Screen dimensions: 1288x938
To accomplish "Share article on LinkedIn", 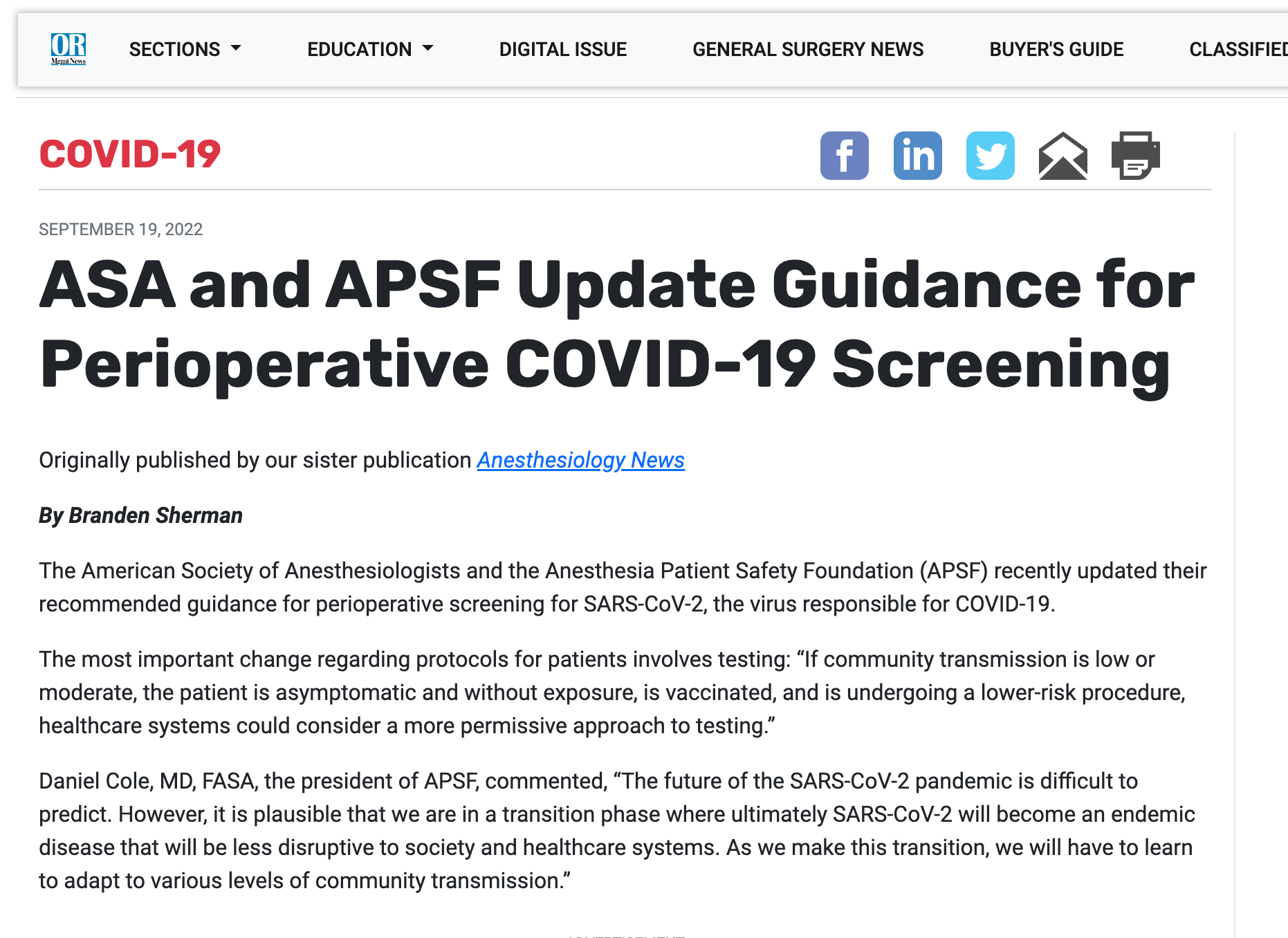I will (x=917, y=156).
